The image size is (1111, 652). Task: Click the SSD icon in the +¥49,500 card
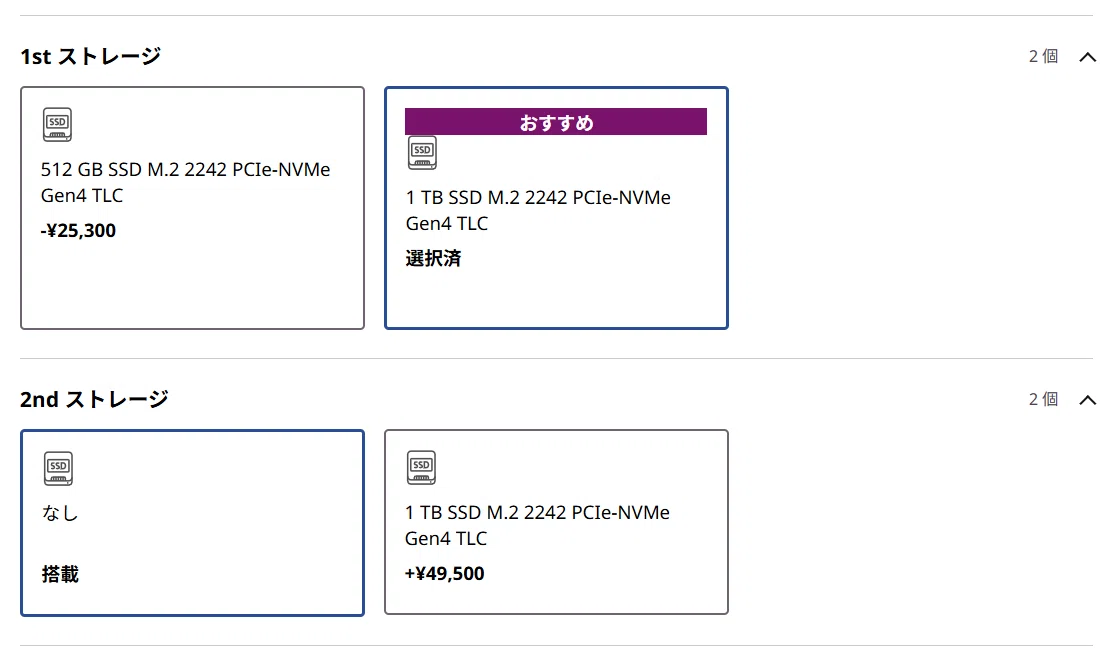click(x=422, y=468)
